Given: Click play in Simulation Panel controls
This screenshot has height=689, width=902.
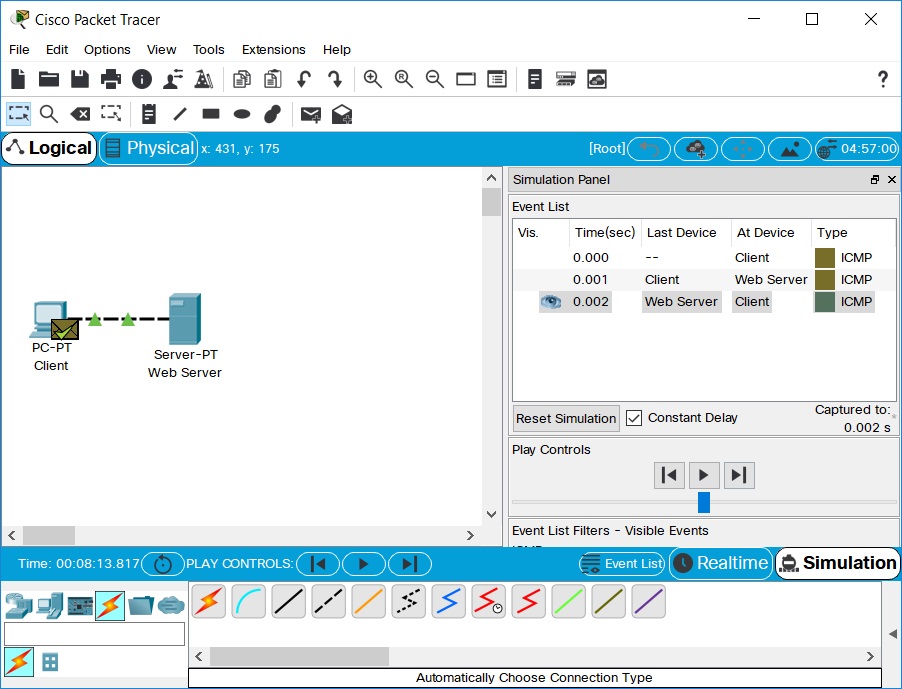Looking at the screenshot, I should (704, 475).
